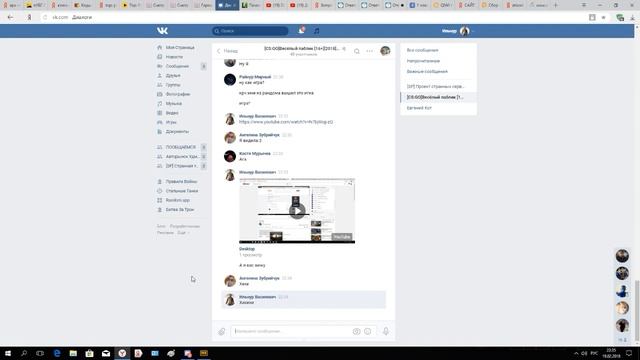Screen dimensions: 640x360
Task: Open the [SP] Странная group shortcut
Action: point(181,166)
